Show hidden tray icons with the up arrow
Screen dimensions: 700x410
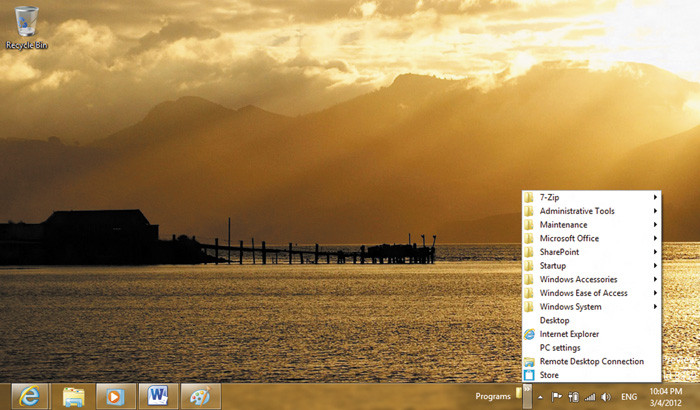click(x=541, y=397)
